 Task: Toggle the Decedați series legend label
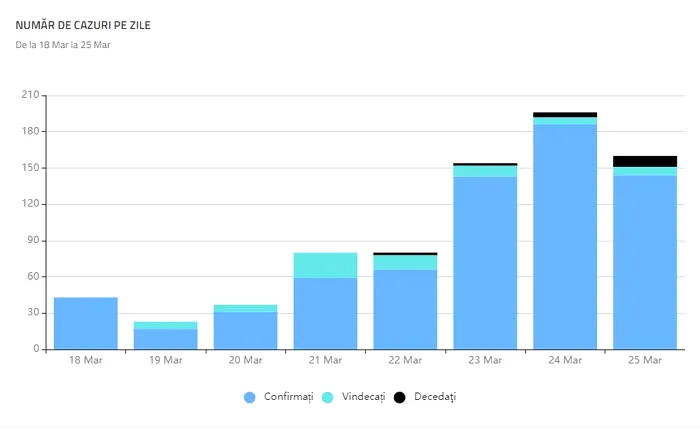click(x=434, y=397)
